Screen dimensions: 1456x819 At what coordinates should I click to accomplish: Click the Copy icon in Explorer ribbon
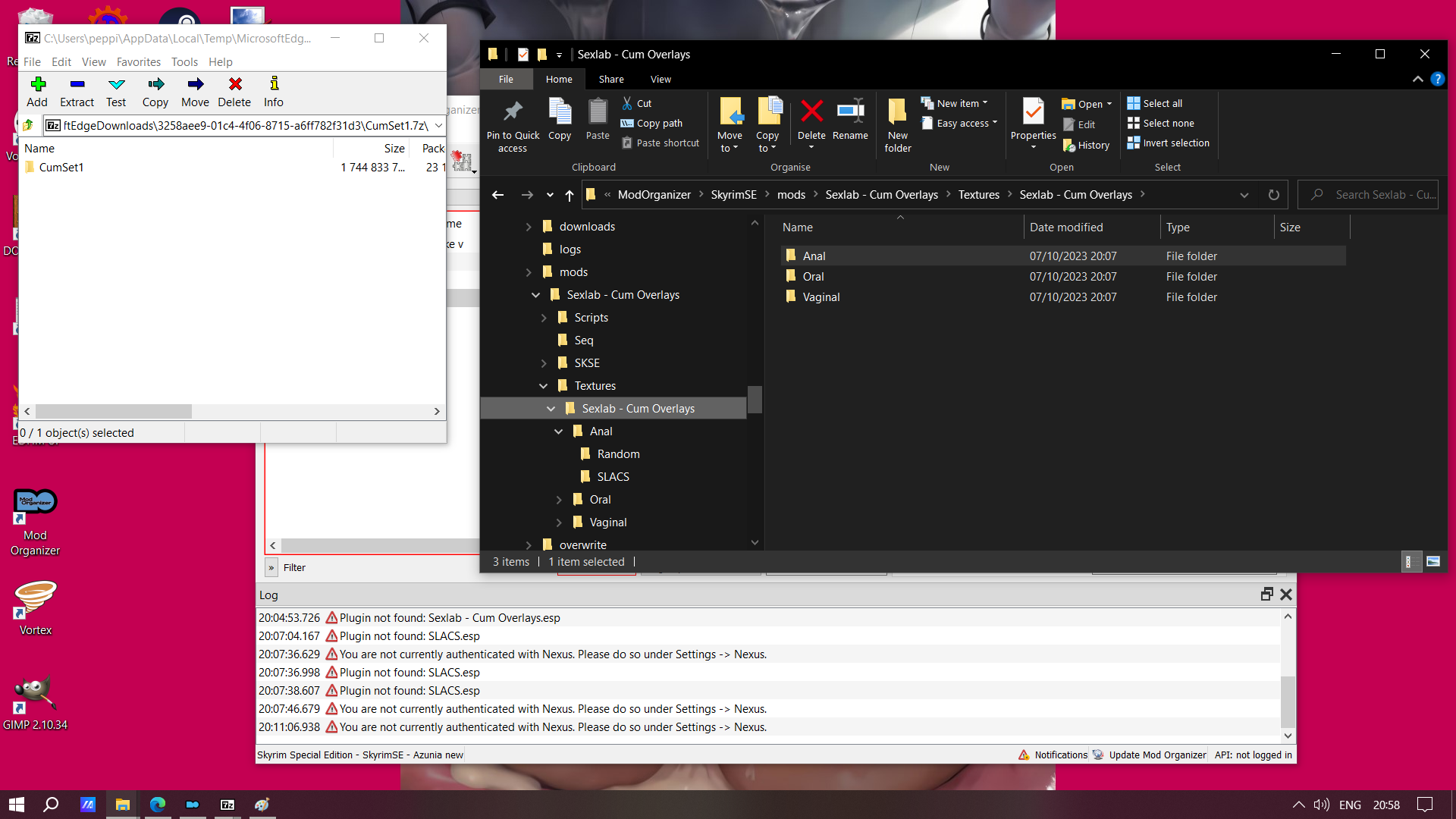(560, 119)
